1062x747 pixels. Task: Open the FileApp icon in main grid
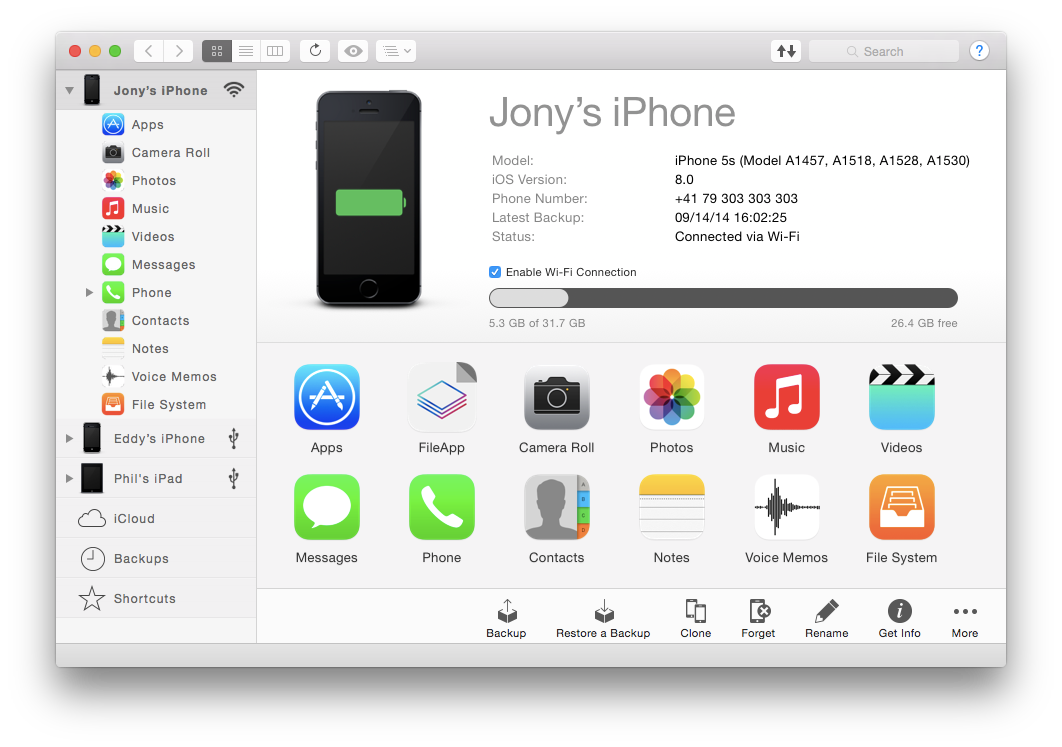[441, 398]
